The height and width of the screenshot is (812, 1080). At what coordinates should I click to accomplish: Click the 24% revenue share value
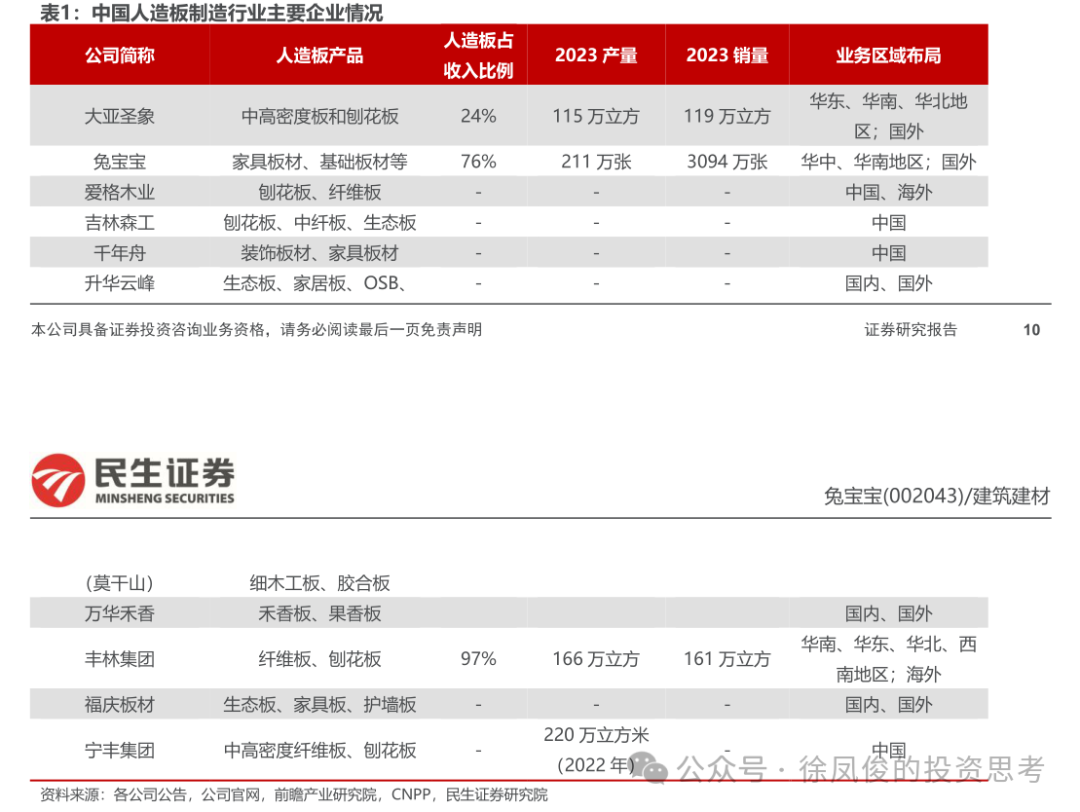[x=479, y=116]
